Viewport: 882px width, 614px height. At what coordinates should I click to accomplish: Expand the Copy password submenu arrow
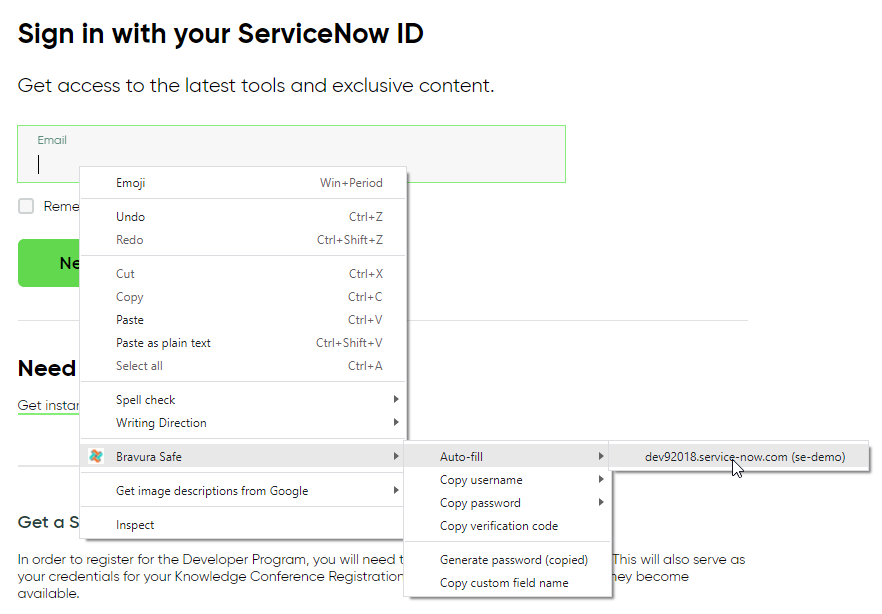(x=601, y=503)
